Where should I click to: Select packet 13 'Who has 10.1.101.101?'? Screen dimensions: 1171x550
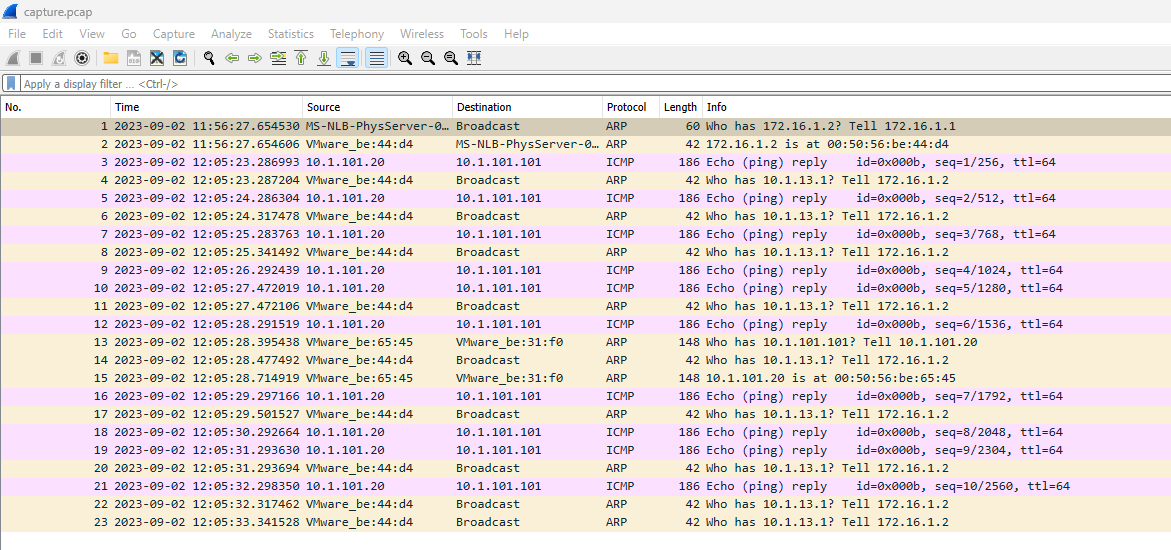(x=586, y=342)
